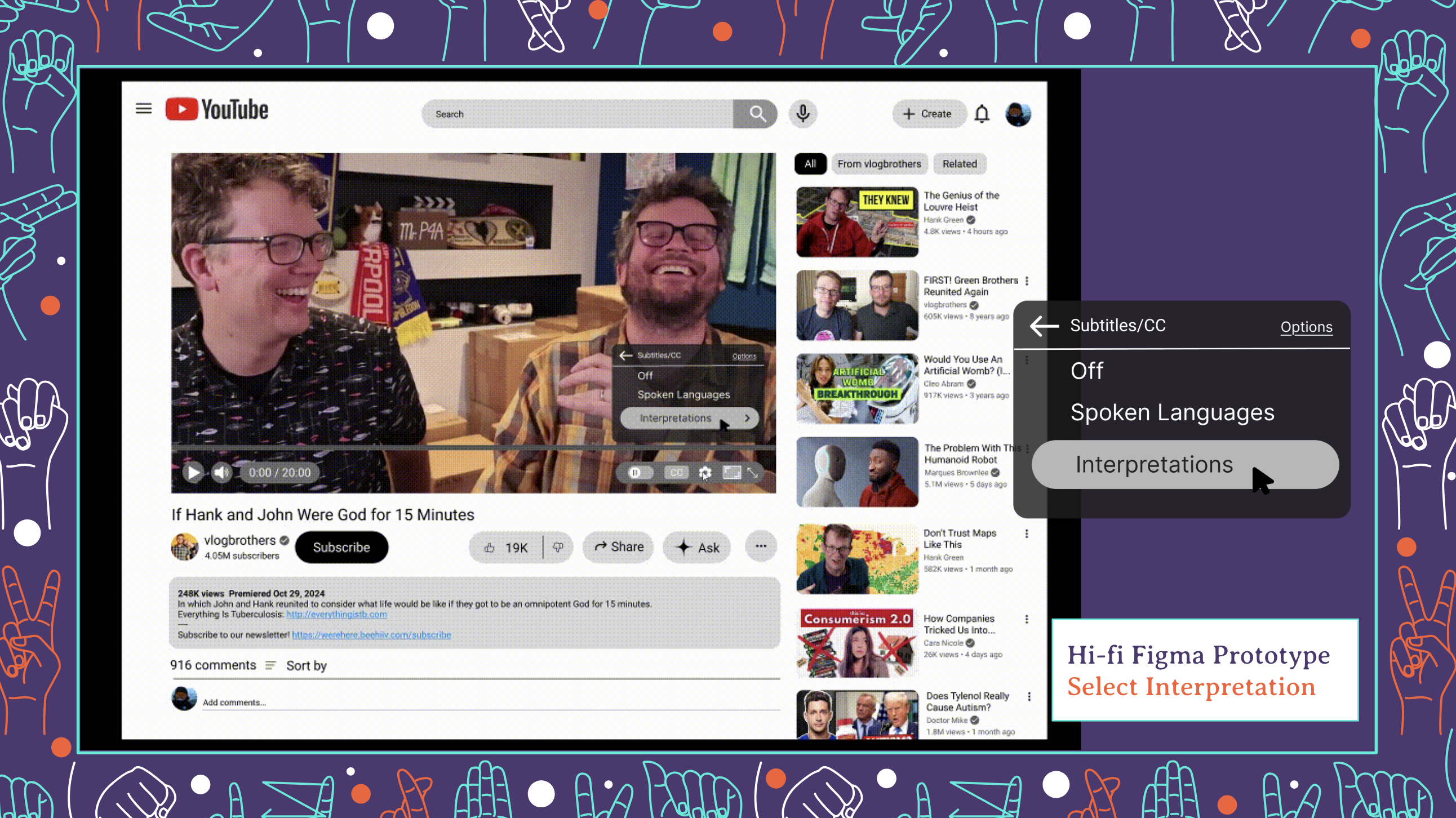
Task: Open the notifications bell
Action: pyautogui.click(x=982, y=114)
